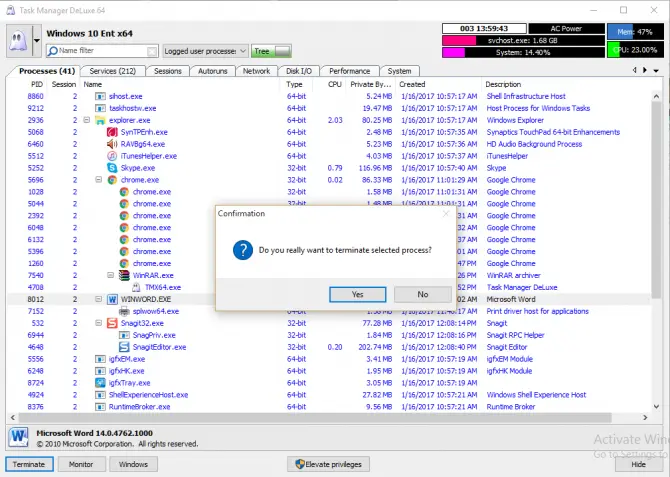Click the RAVBg64.exe speaker icon
This screenshot has width=670, height=477.
[x=112, y=144]
